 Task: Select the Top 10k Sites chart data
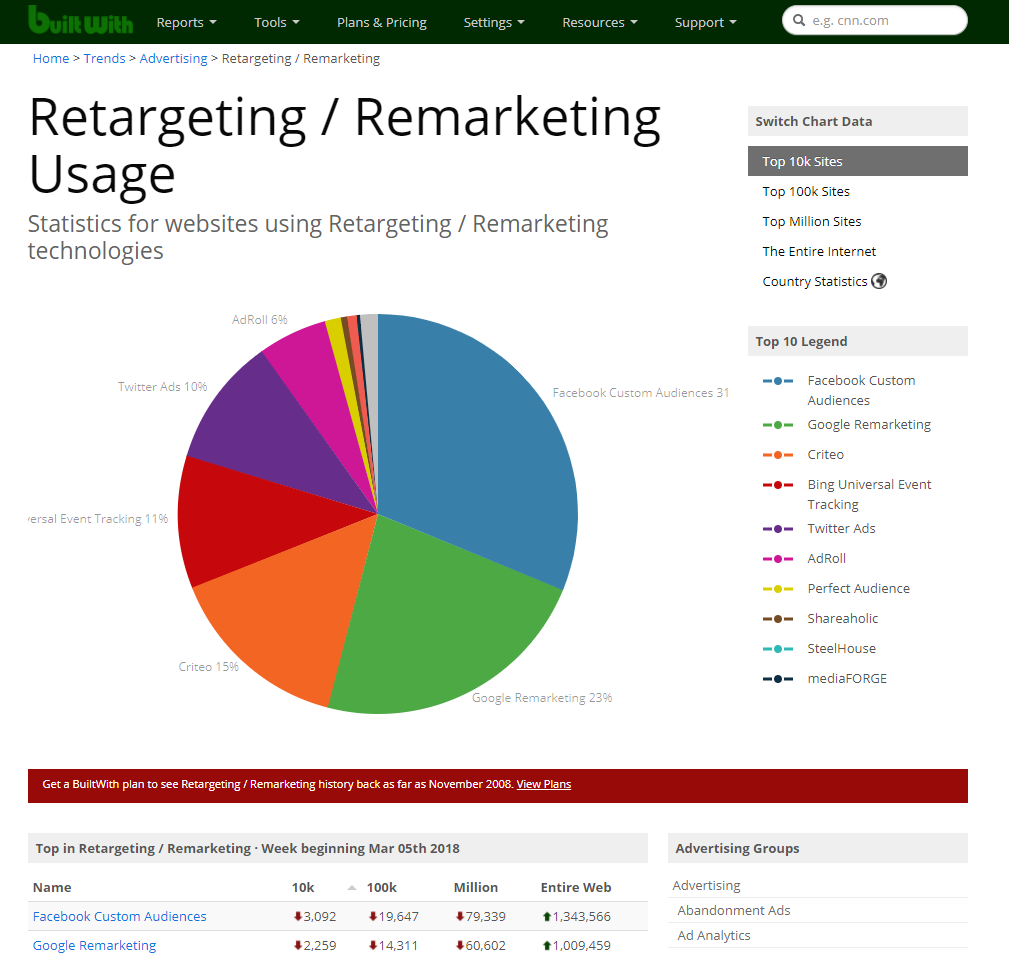857,161
